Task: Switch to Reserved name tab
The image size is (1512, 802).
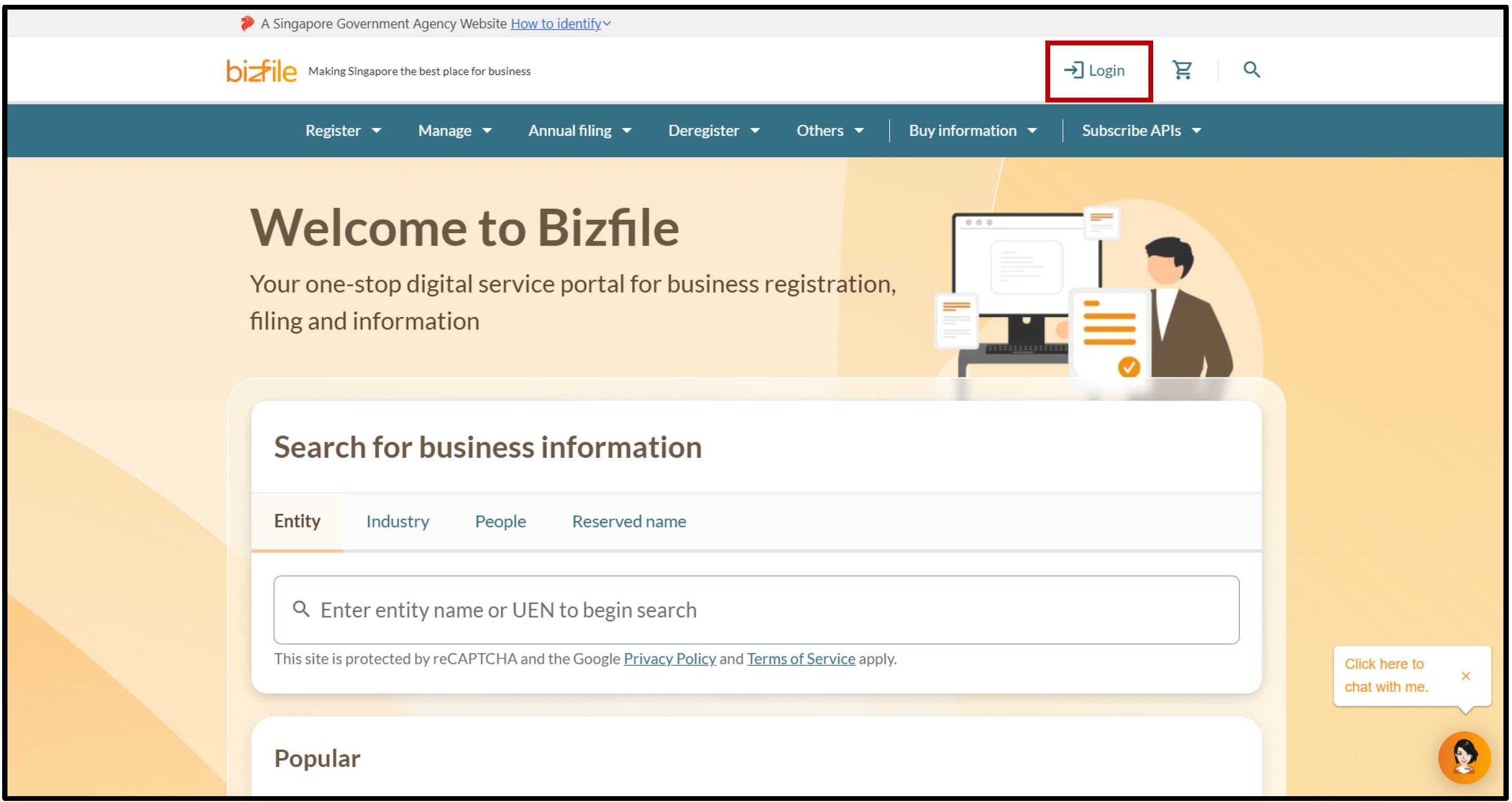Action: point(628,521)
